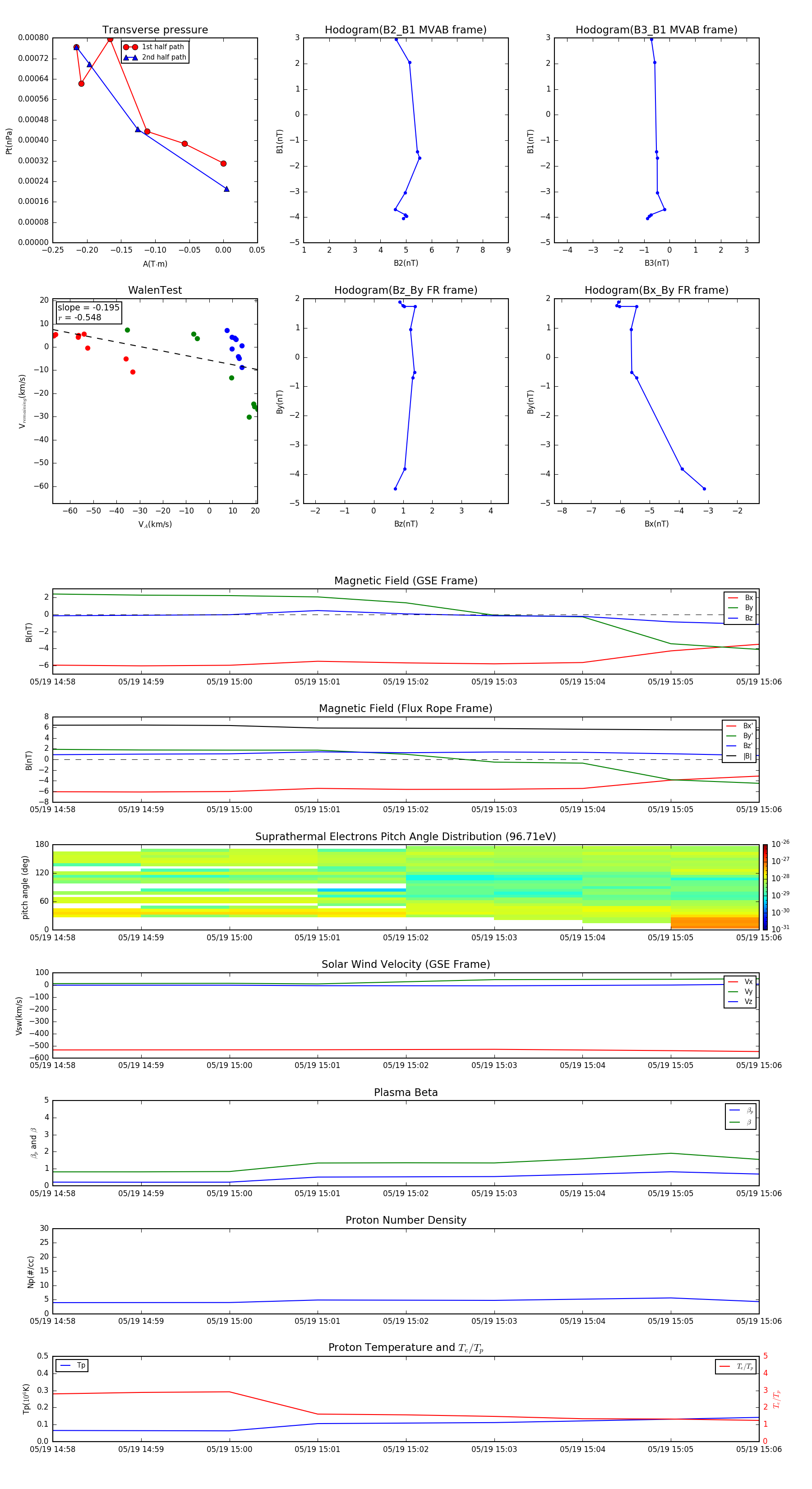Click the "Bx(nT)" x-axis label

coord(656,524)
